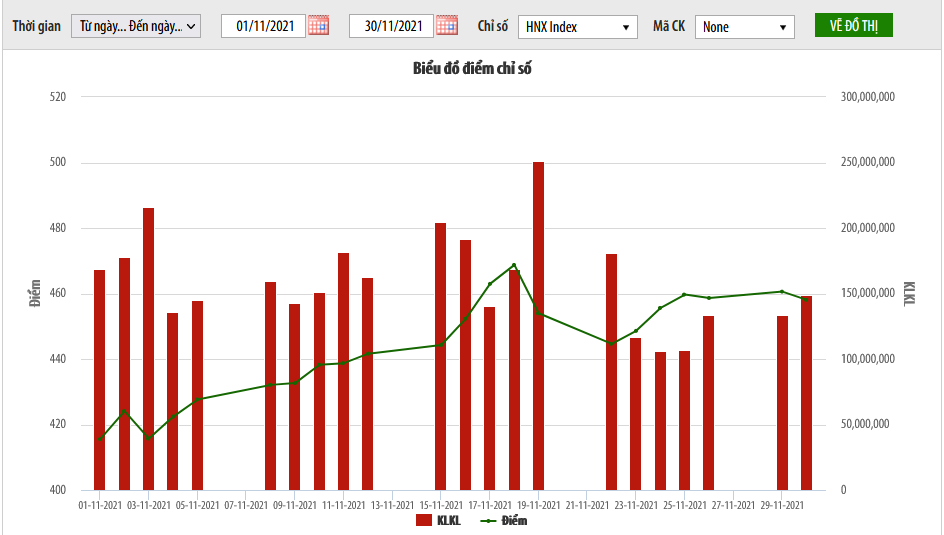The height and width of the screenshot is (535, 944).
Task: Click the first index point on 01-11-2021
Action: click(100, 439)
